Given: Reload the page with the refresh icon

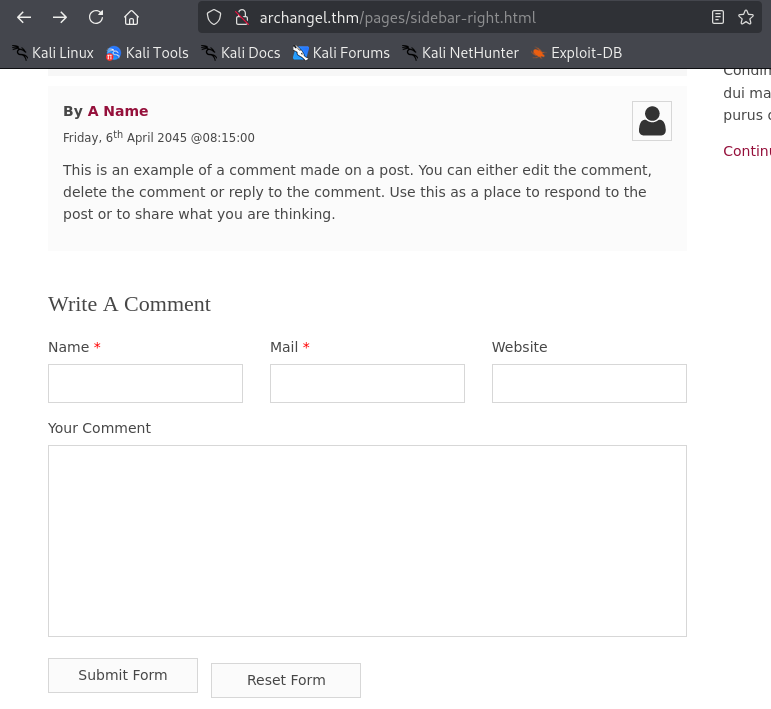Looking at the screenshot, I should [96, 18].
